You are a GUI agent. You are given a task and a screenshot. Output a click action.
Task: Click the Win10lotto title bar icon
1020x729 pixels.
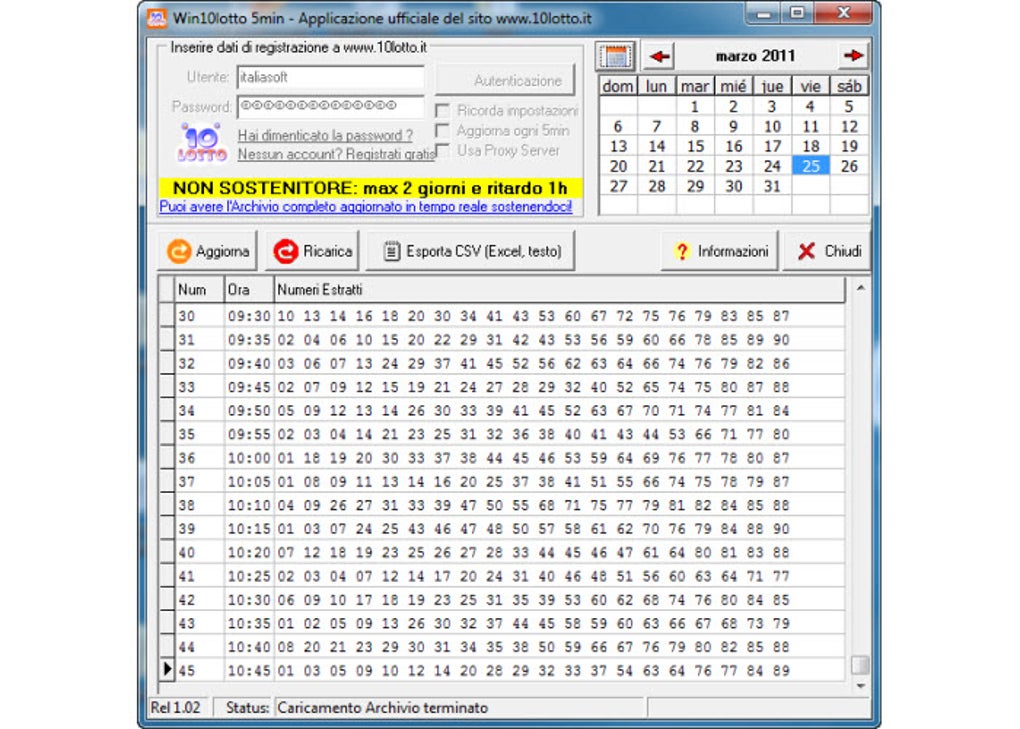(157, 18)
